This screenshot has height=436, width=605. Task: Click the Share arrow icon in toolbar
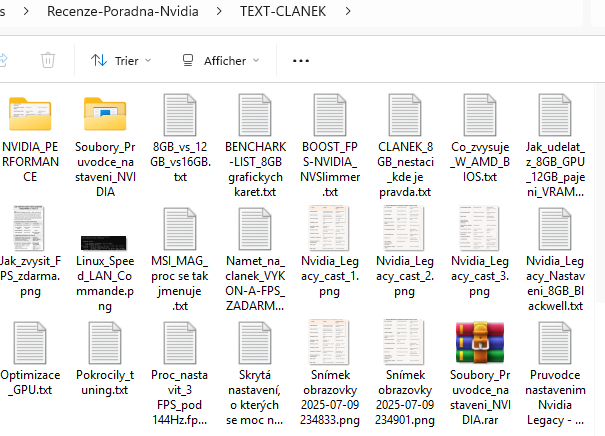tap(3, 60)
